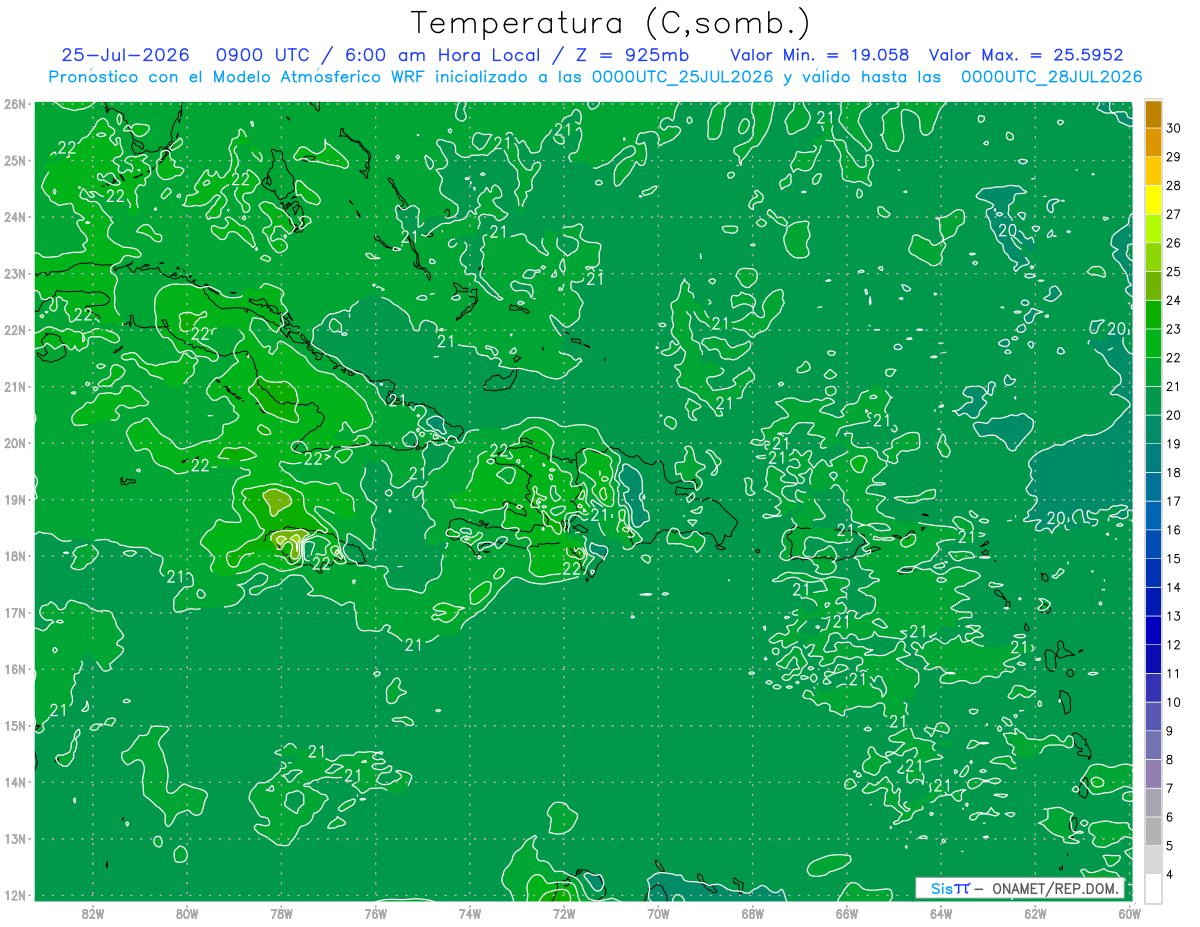Click legend color band between 20 and 21
Viewport: 1200px width, 927px height.
1153,400
